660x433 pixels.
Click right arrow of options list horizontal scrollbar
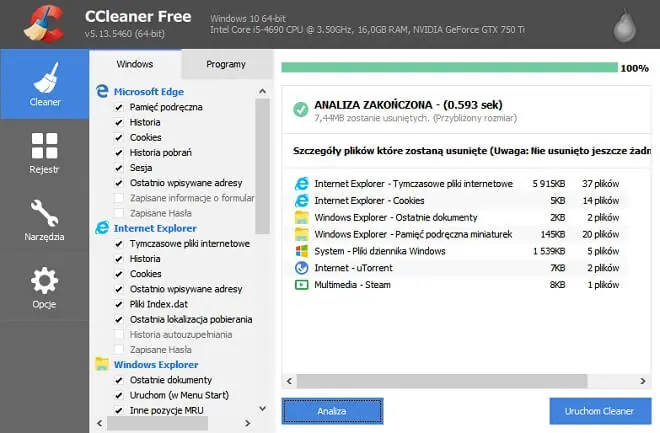248,423
